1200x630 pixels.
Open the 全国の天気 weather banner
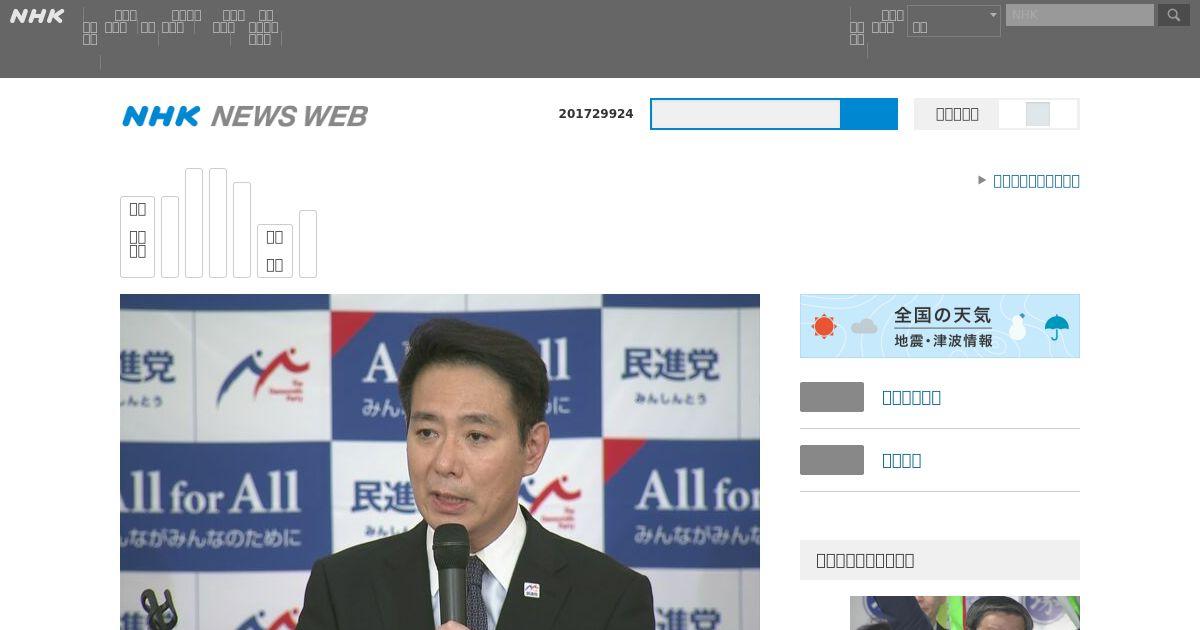pos(940,326)
